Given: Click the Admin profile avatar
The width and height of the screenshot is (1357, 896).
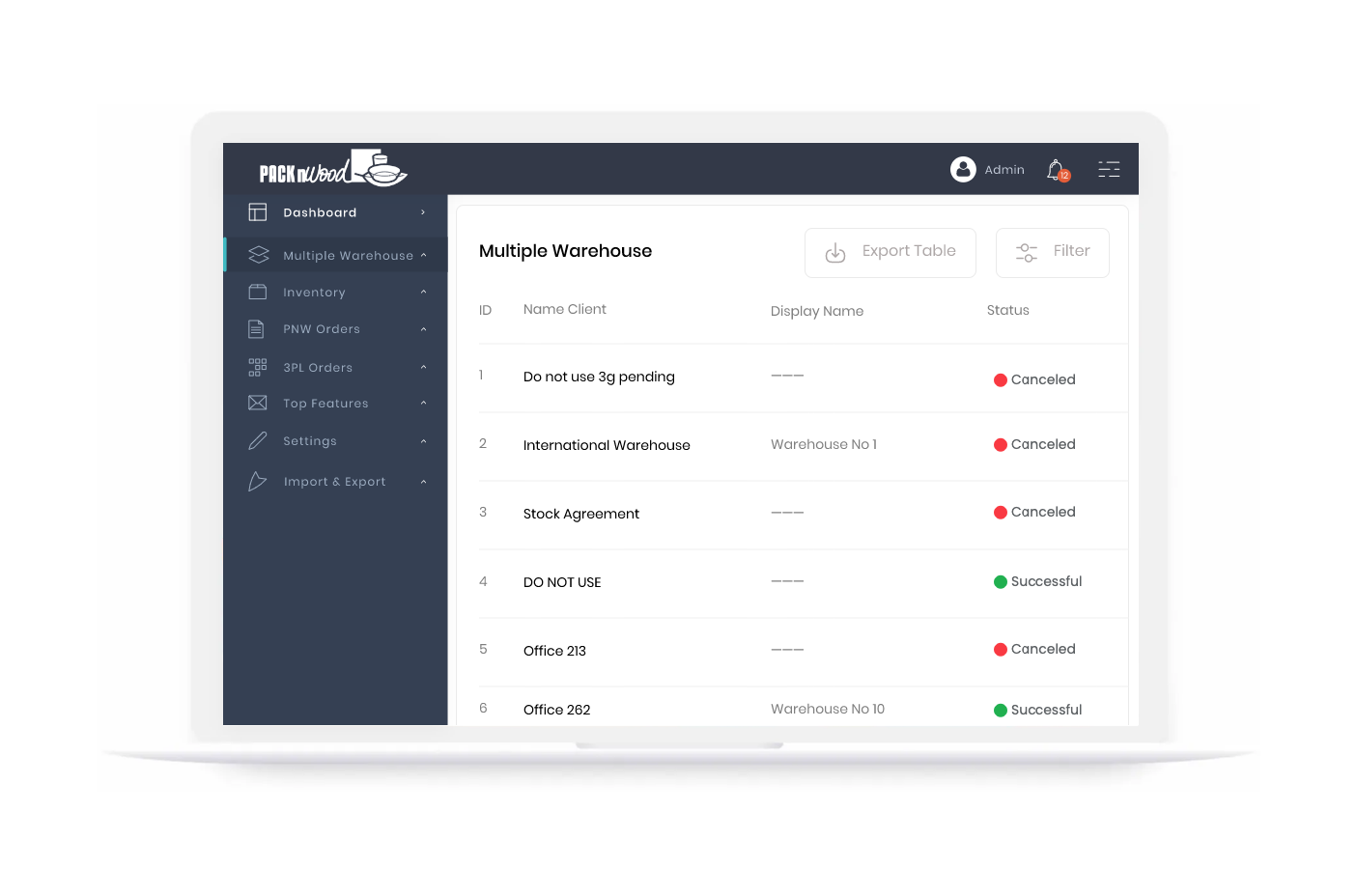Looking at the screenshot, I should (963, 169).
